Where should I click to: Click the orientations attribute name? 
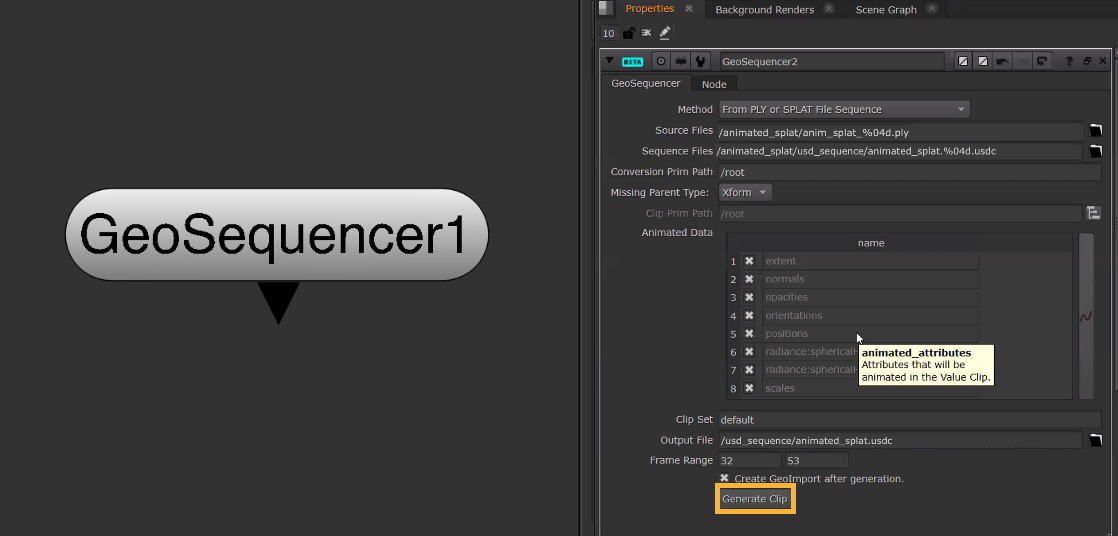794,315
